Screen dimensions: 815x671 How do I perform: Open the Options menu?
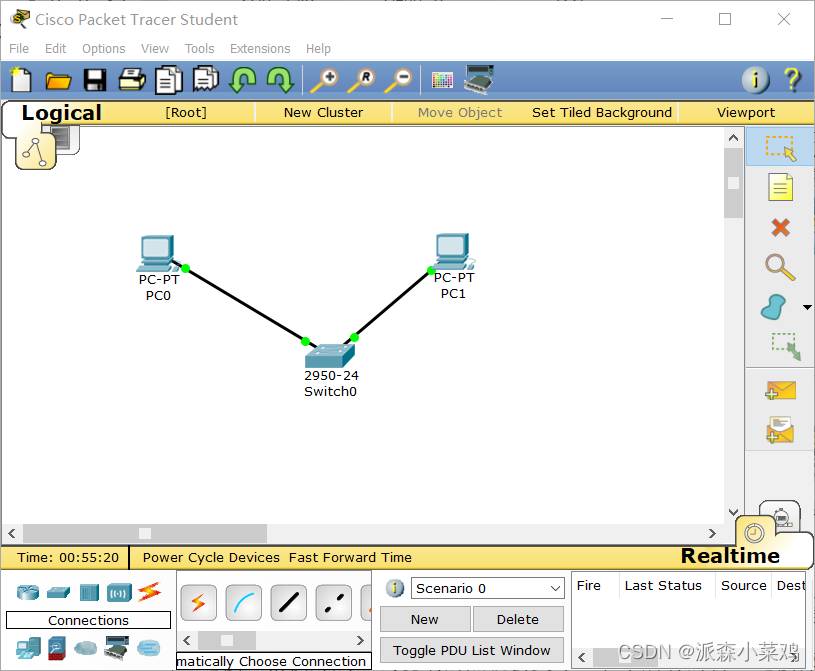tap(103, 48)
